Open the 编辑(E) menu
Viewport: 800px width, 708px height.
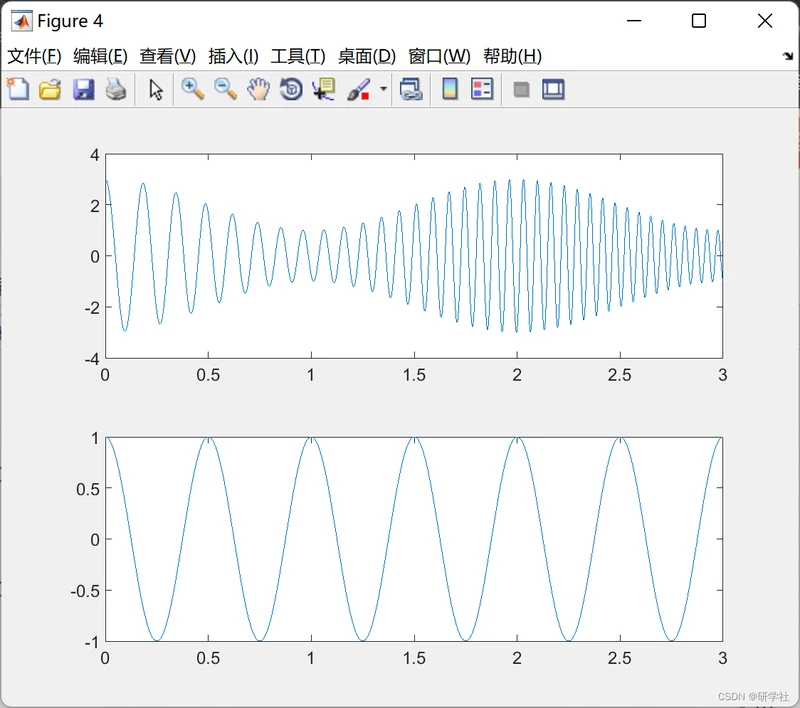101,56
